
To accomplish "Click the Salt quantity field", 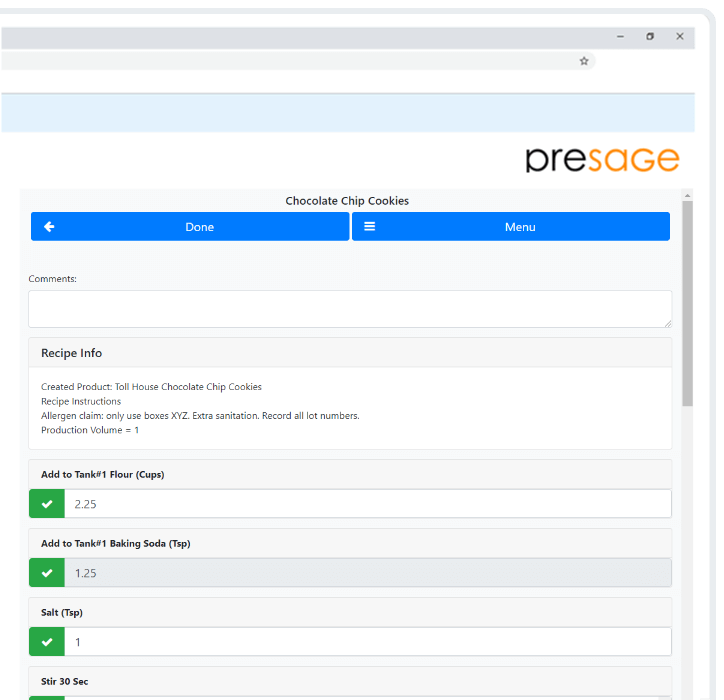I will pos(368,642).
